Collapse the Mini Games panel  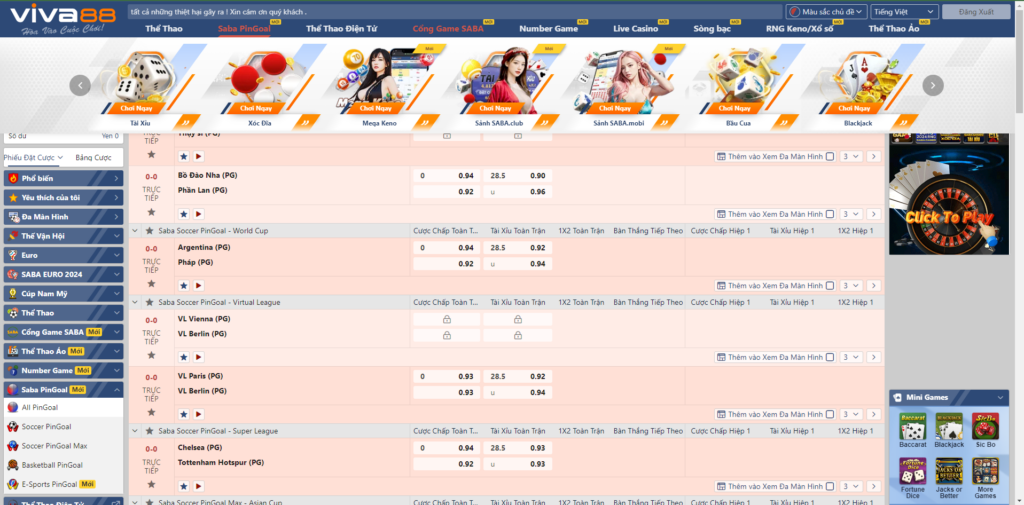click(x=999, y=397)
